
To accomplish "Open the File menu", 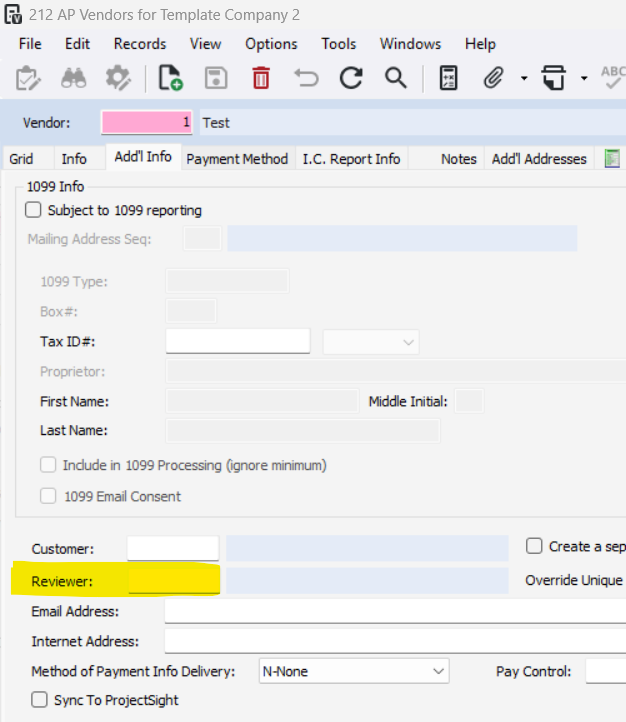I will 30,44.
